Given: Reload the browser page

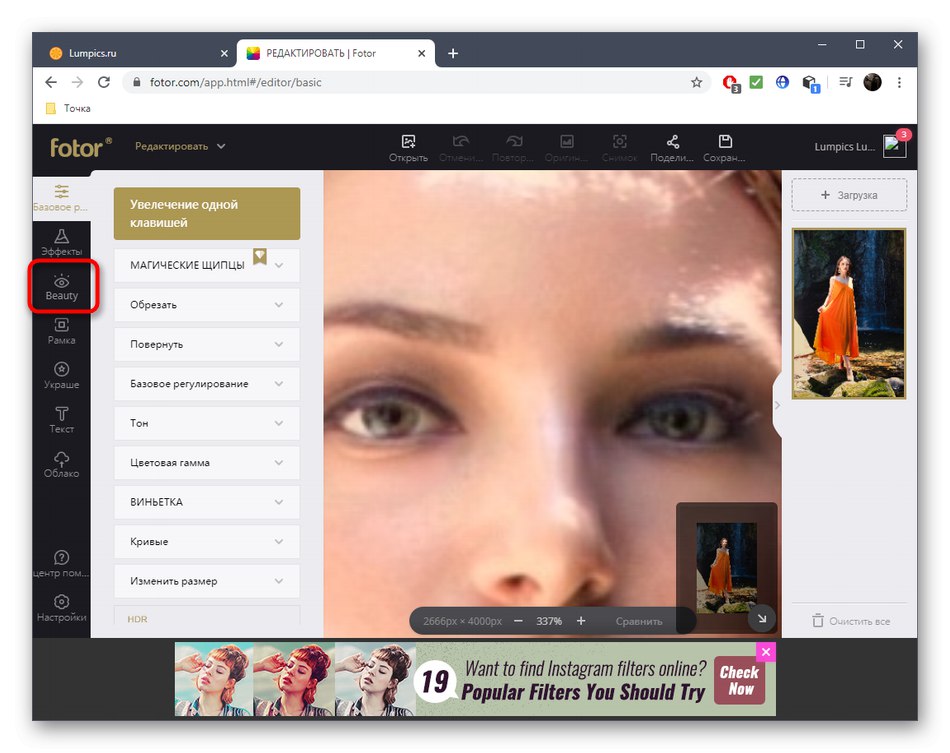Looking at the screenshot, I should (104, 82).
